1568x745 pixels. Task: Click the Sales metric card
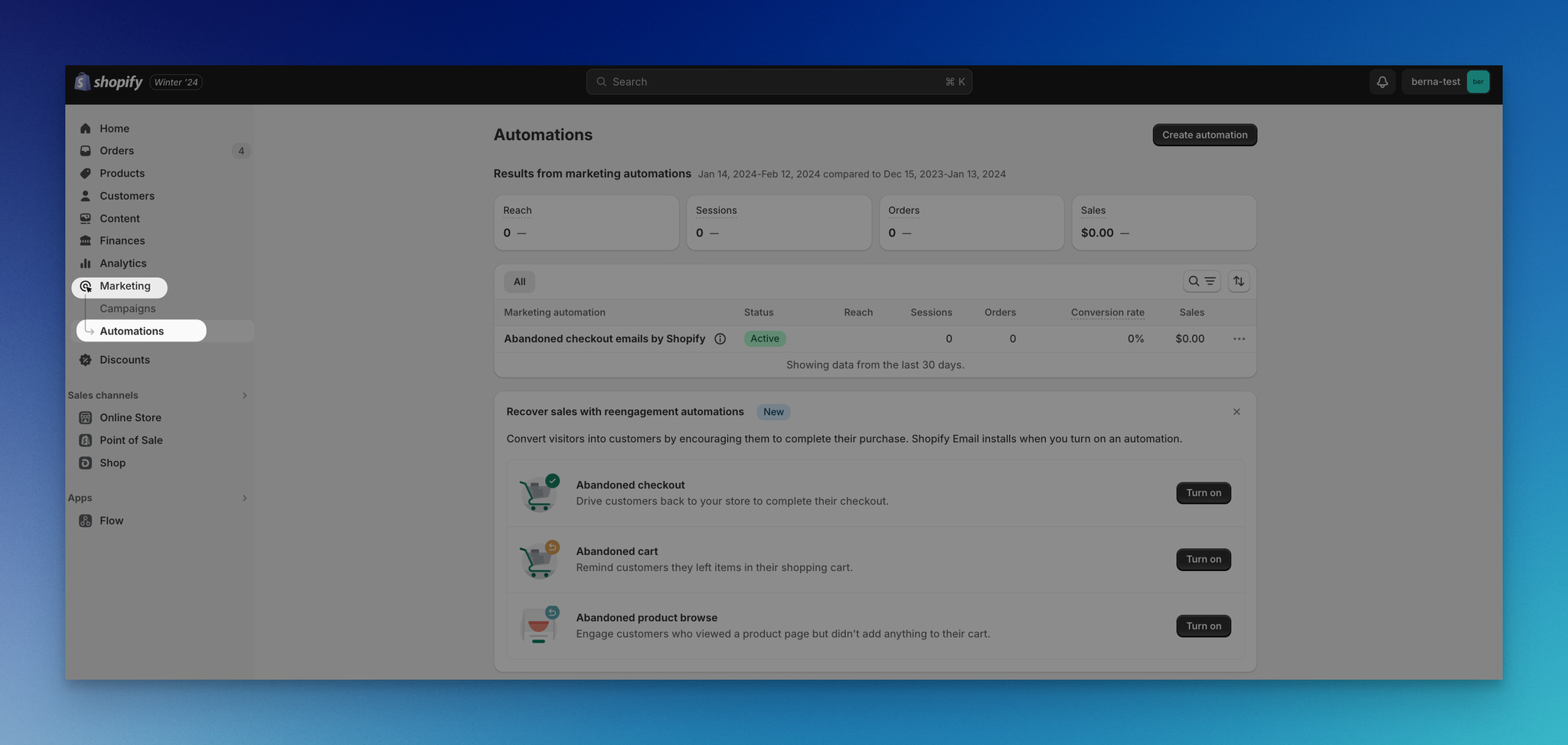(1164, 223)
